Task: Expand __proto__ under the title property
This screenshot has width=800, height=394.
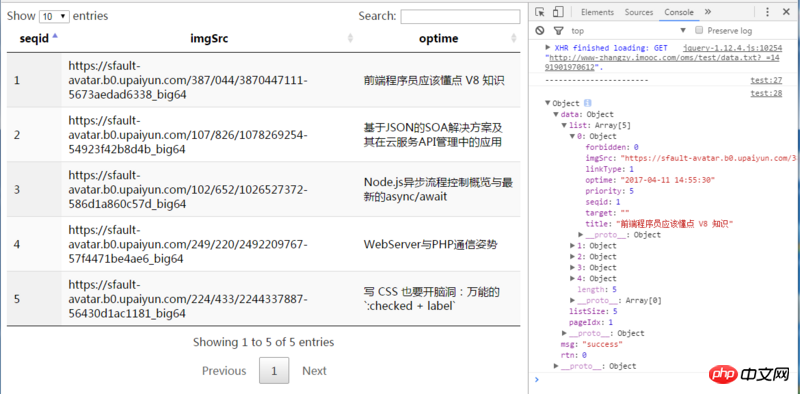Action: pyautogui.click(x=581, y=235)
